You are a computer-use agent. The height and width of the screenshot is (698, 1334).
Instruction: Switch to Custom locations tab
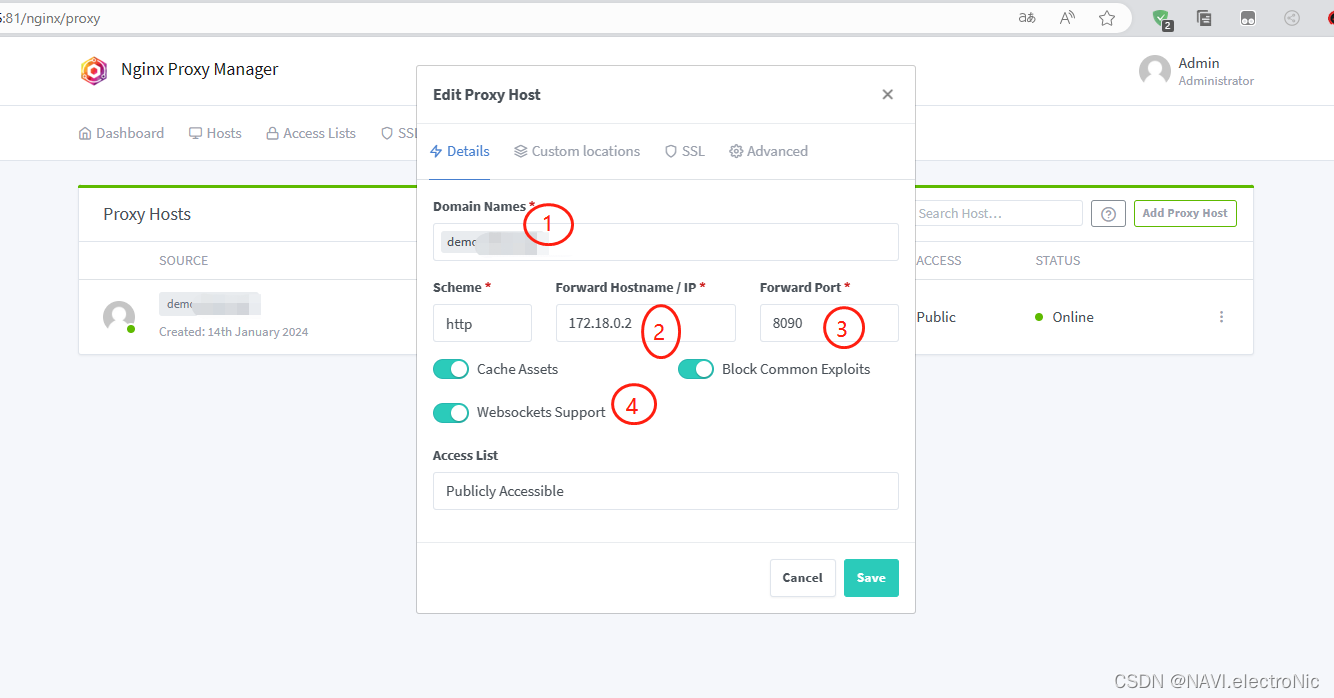pos(577,152)
